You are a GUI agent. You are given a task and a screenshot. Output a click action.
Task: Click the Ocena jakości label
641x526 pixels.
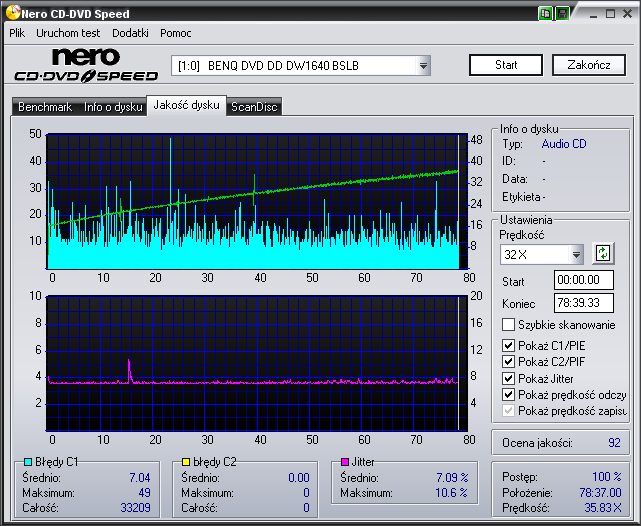[x=537, y=443]
